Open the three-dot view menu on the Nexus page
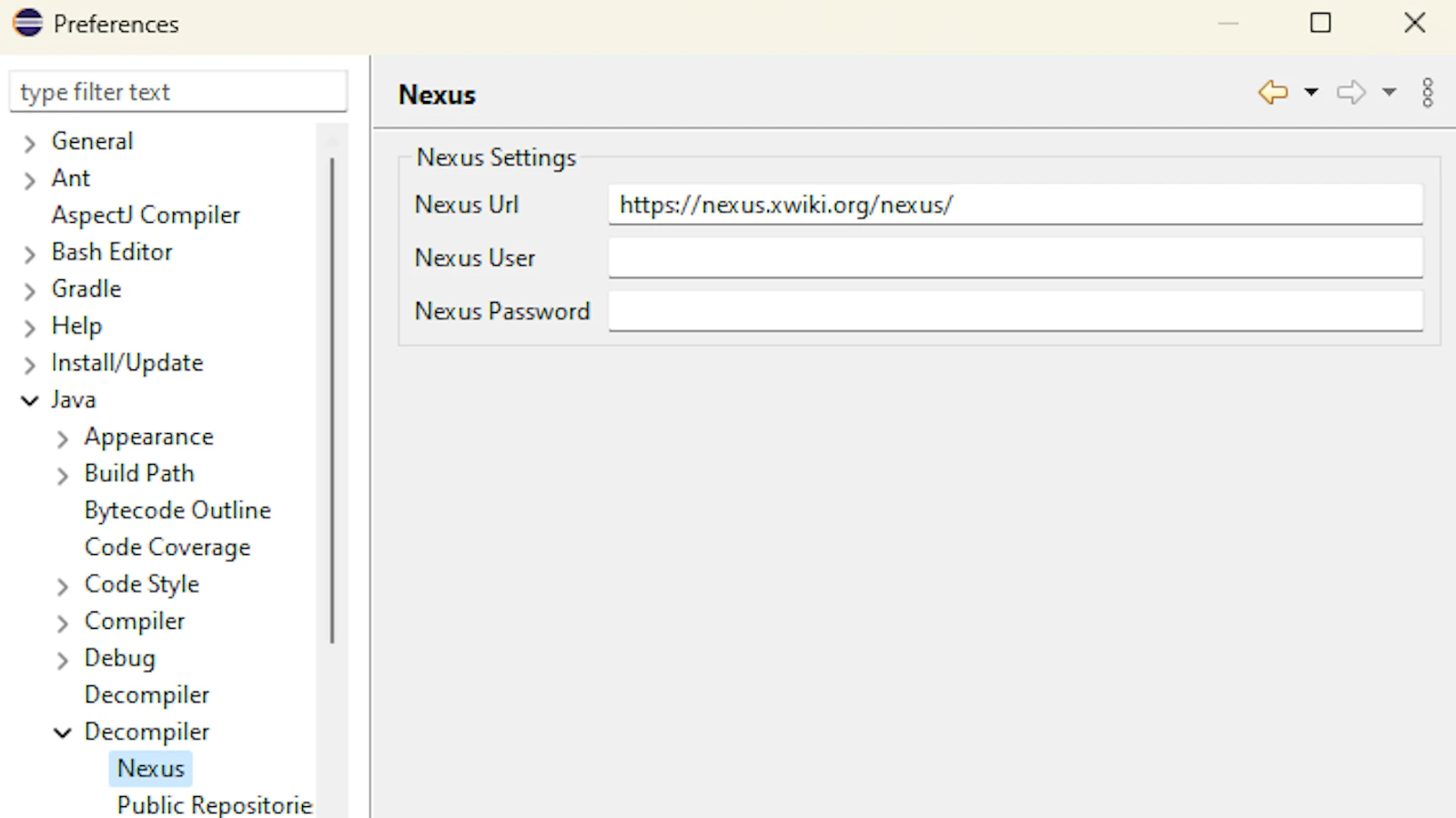Viewport: 1456px width, 818px height. tap(1428, 92)
